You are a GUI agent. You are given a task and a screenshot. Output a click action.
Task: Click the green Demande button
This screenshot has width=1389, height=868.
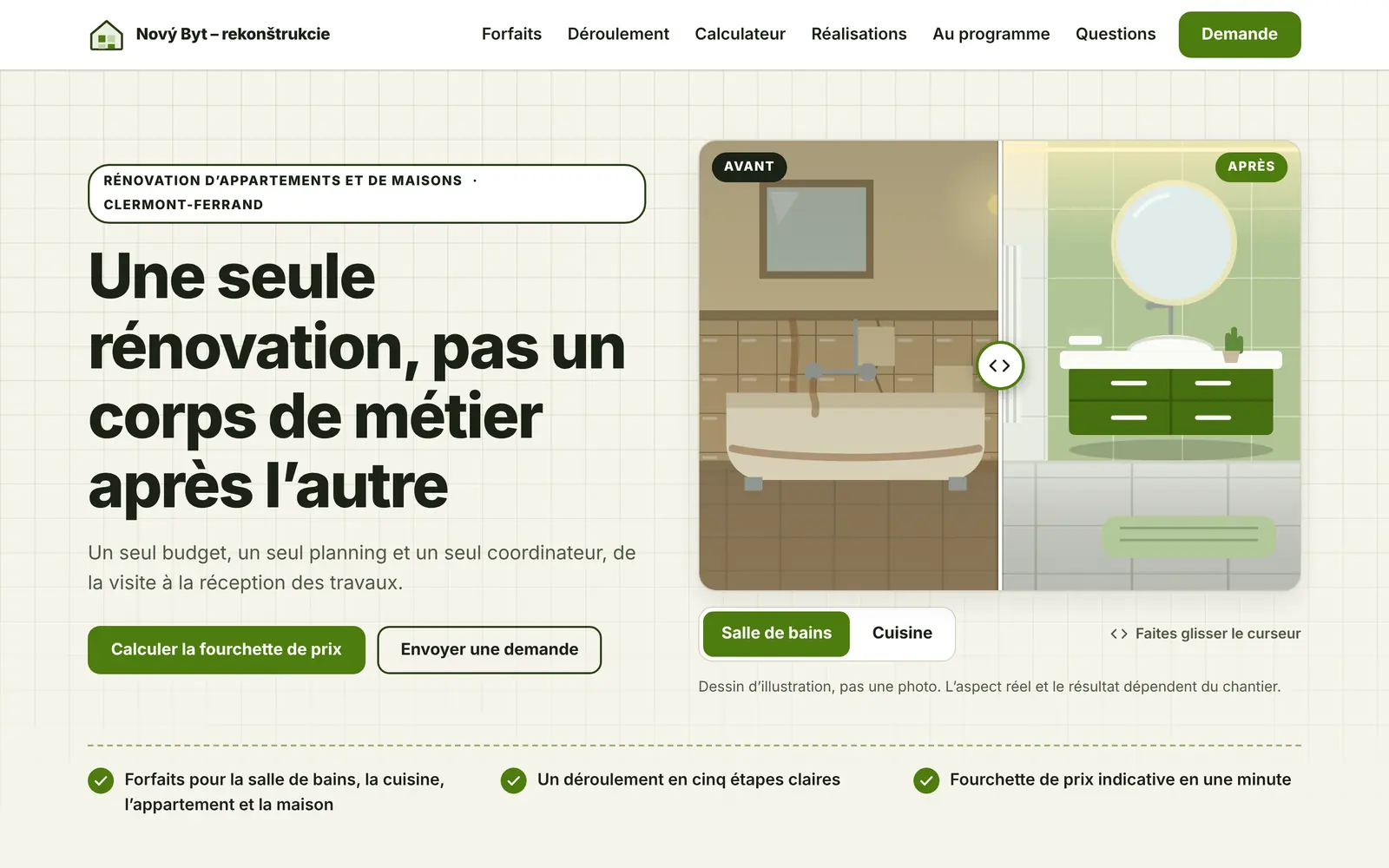pyautogui.click(x=1239, y=35)
